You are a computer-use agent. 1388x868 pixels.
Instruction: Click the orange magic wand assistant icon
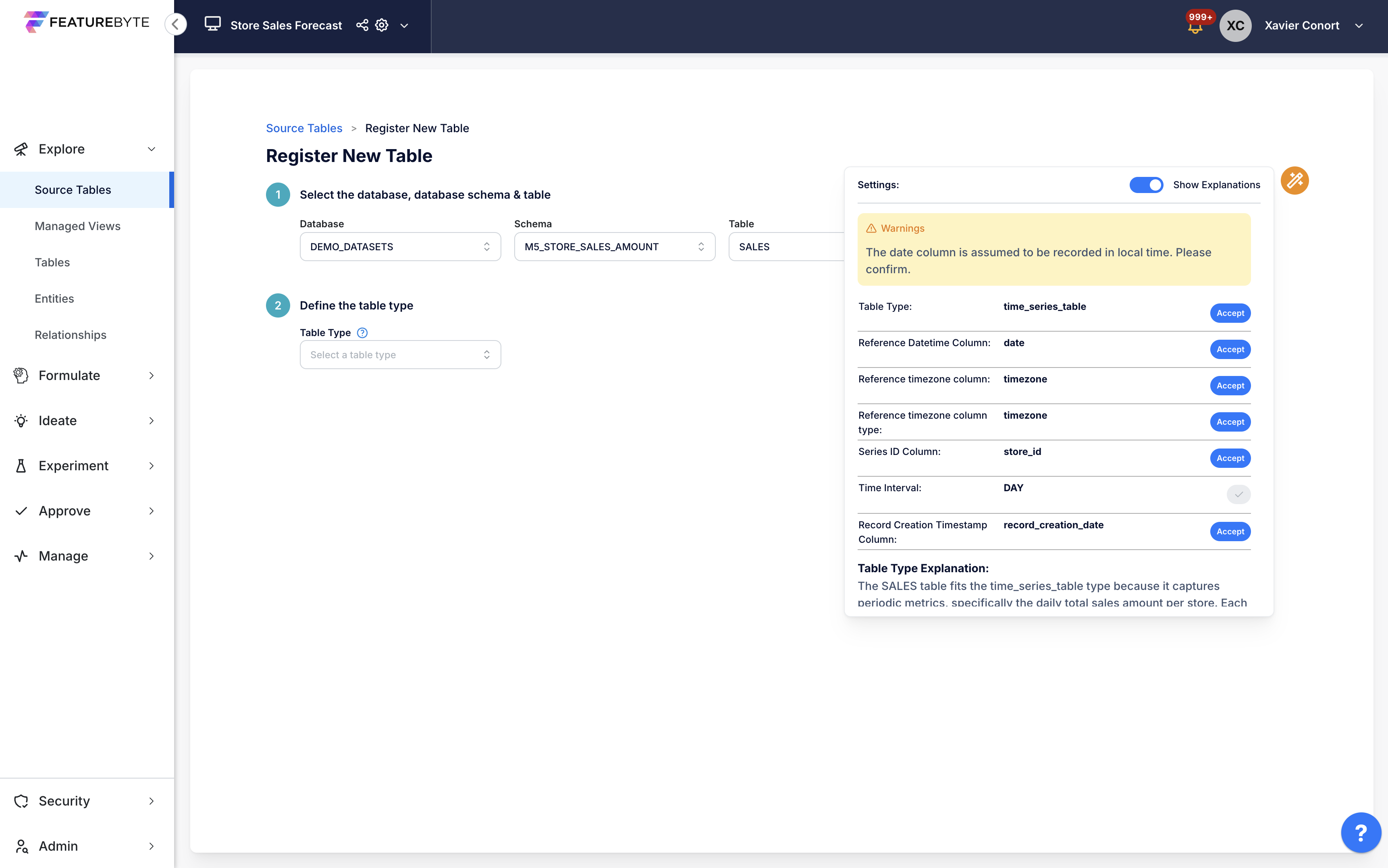click(1294, 181)
